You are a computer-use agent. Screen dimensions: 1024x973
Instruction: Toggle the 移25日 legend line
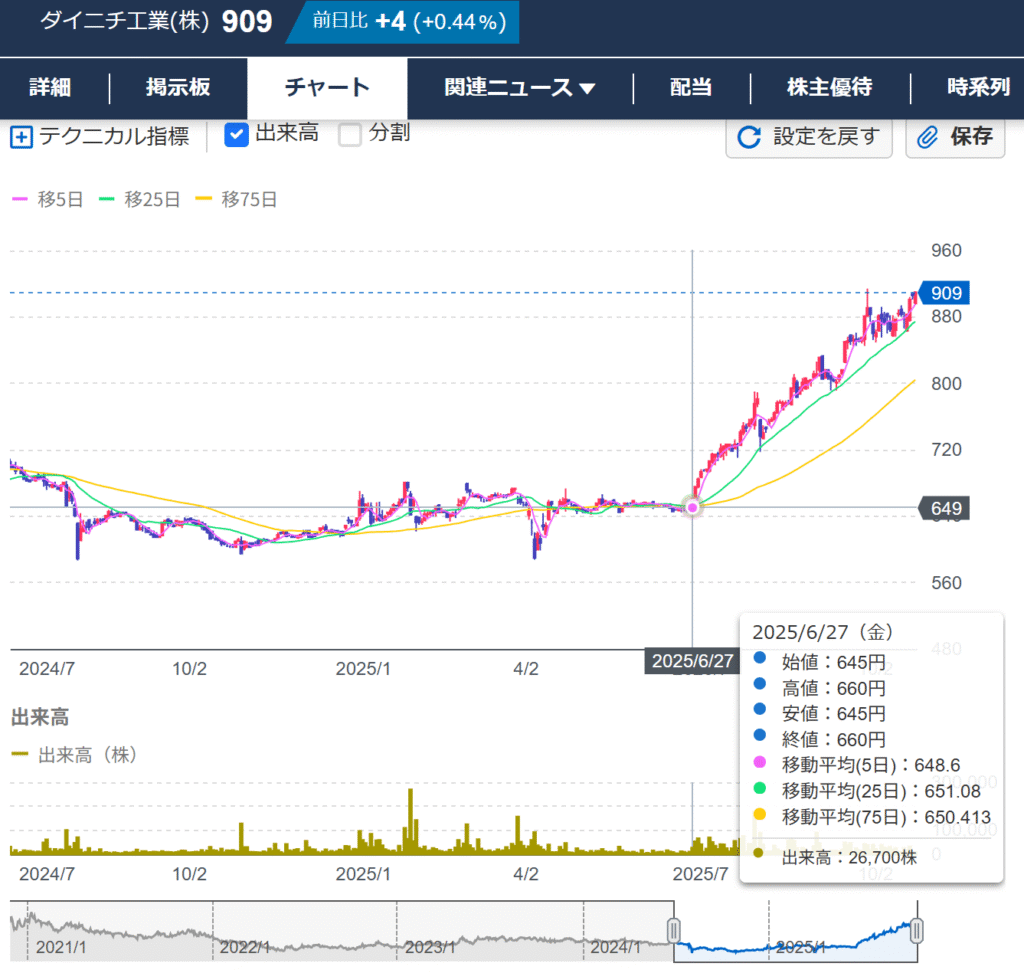click(139, 200)
